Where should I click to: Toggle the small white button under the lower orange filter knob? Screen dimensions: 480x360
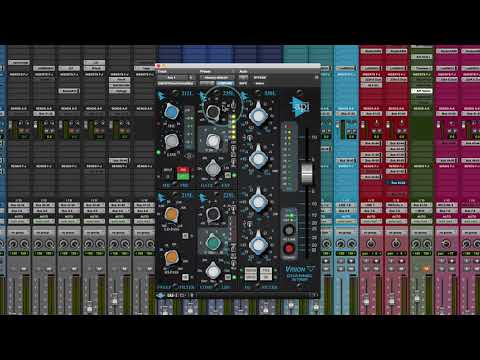(185, 277)
